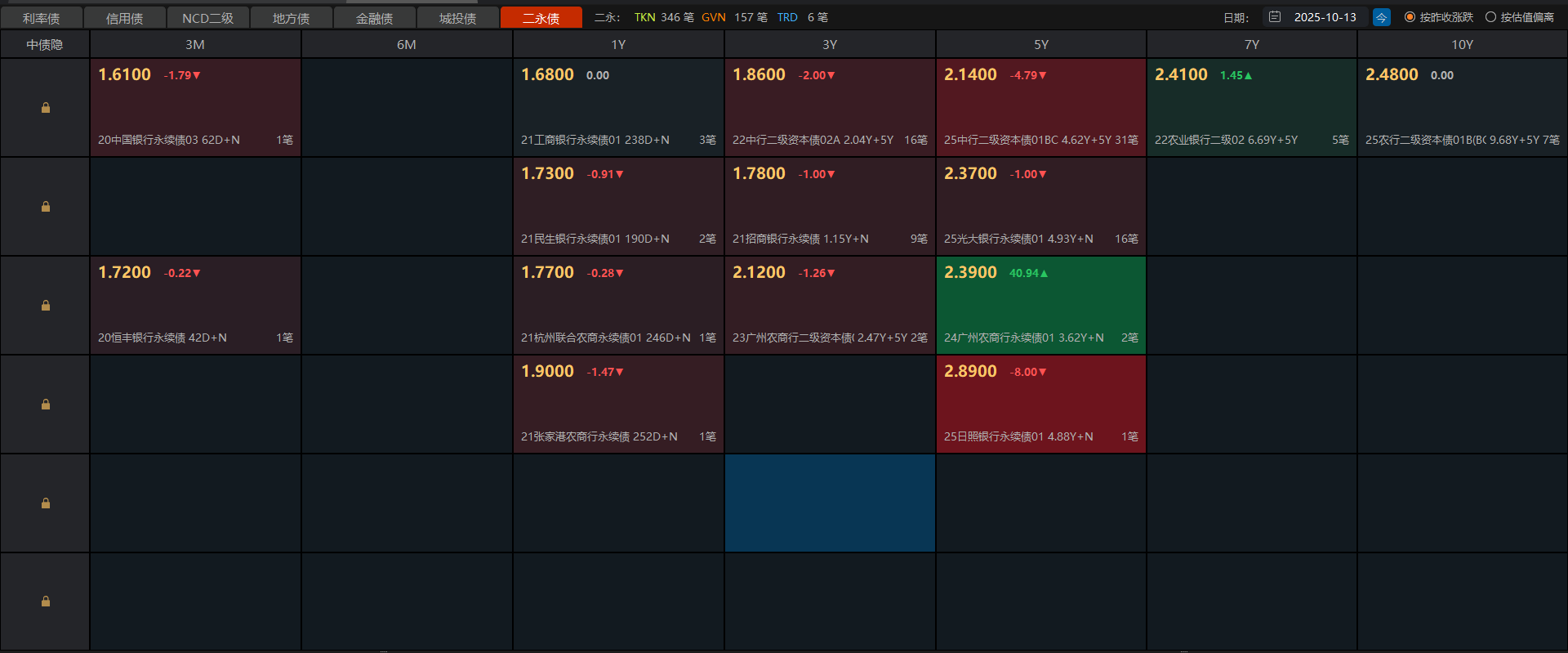Image resolution: width=1568 pixels, height=653 pixels.
Task: Switch to the NCD二级 tab
Action: click(207, 18)
